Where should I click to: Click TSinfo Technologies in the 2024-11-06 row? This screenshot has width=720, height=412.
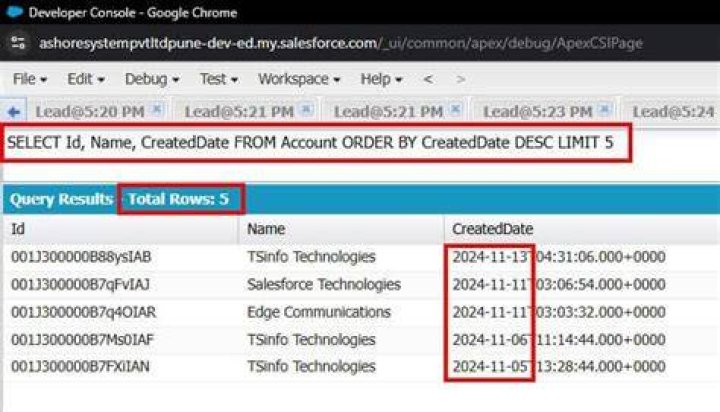click(x=311, y=339)
